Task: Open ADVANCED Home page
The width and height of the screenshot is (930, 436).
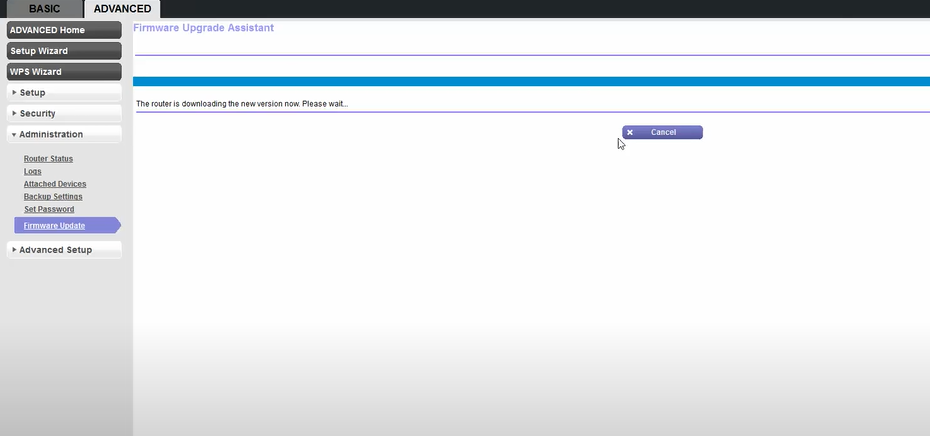Action: (64, 30)
